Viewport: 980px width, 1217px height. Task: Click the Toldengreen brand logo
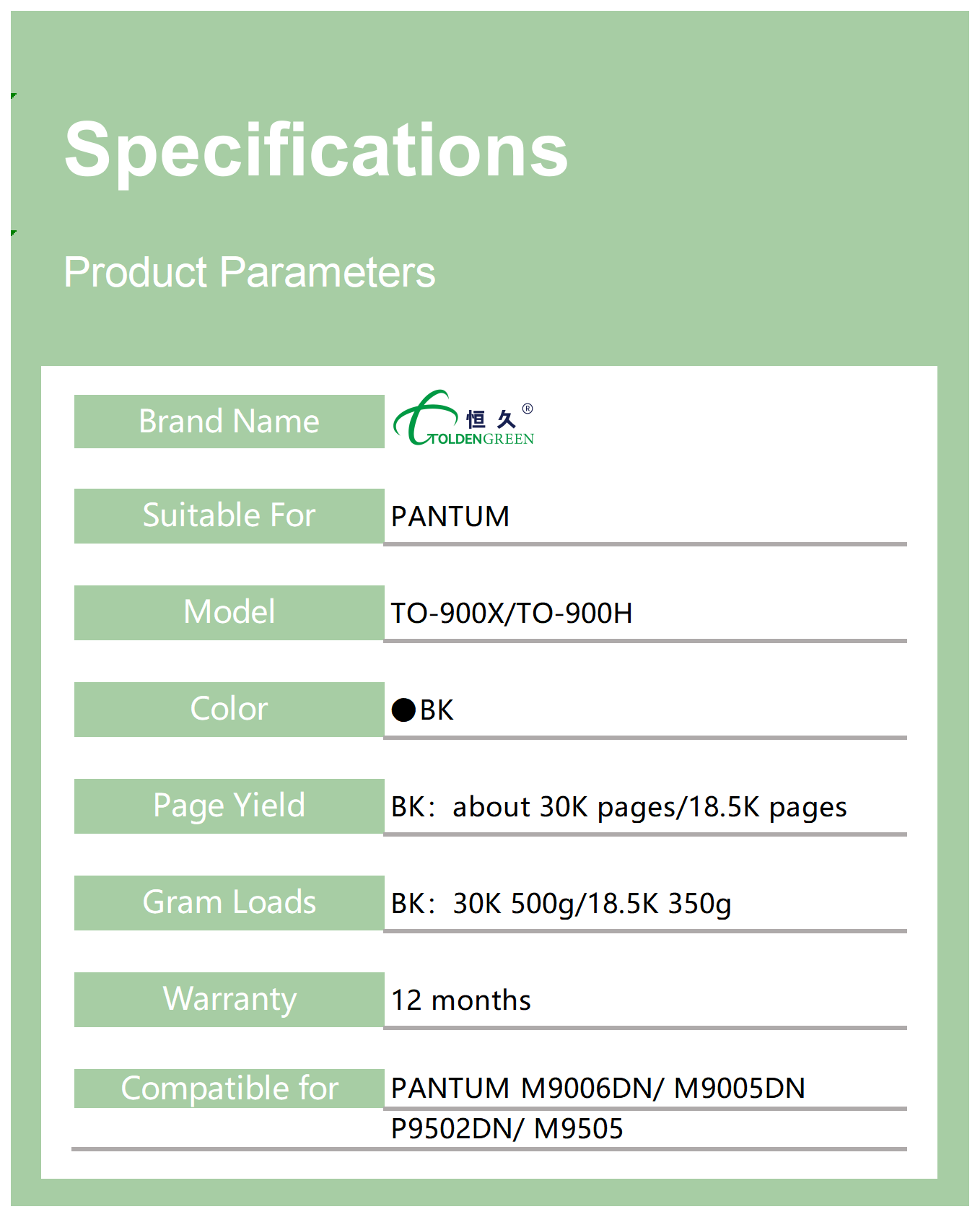[462, 421]
